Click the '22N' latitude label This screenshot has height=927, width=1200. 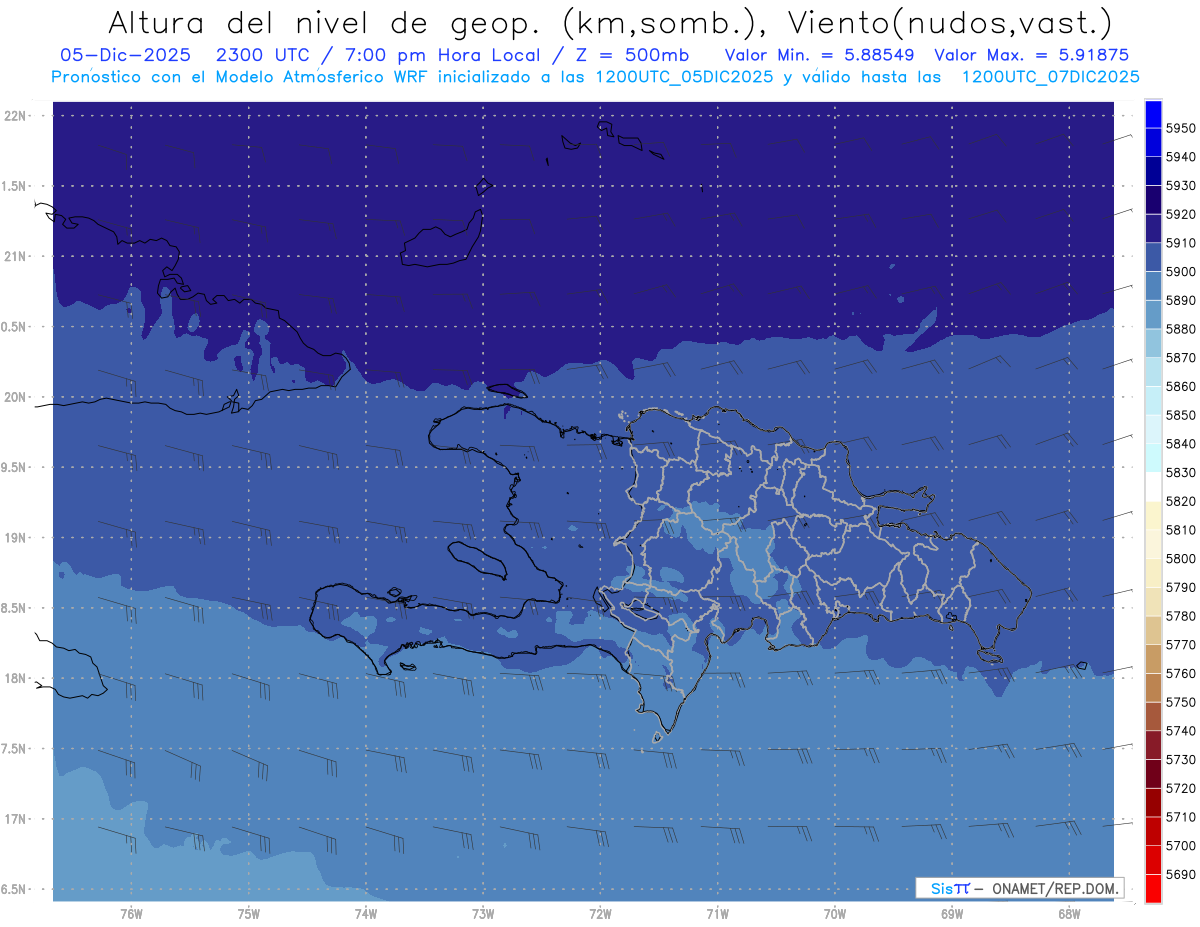pyautogui.click(x=16, y=116)
